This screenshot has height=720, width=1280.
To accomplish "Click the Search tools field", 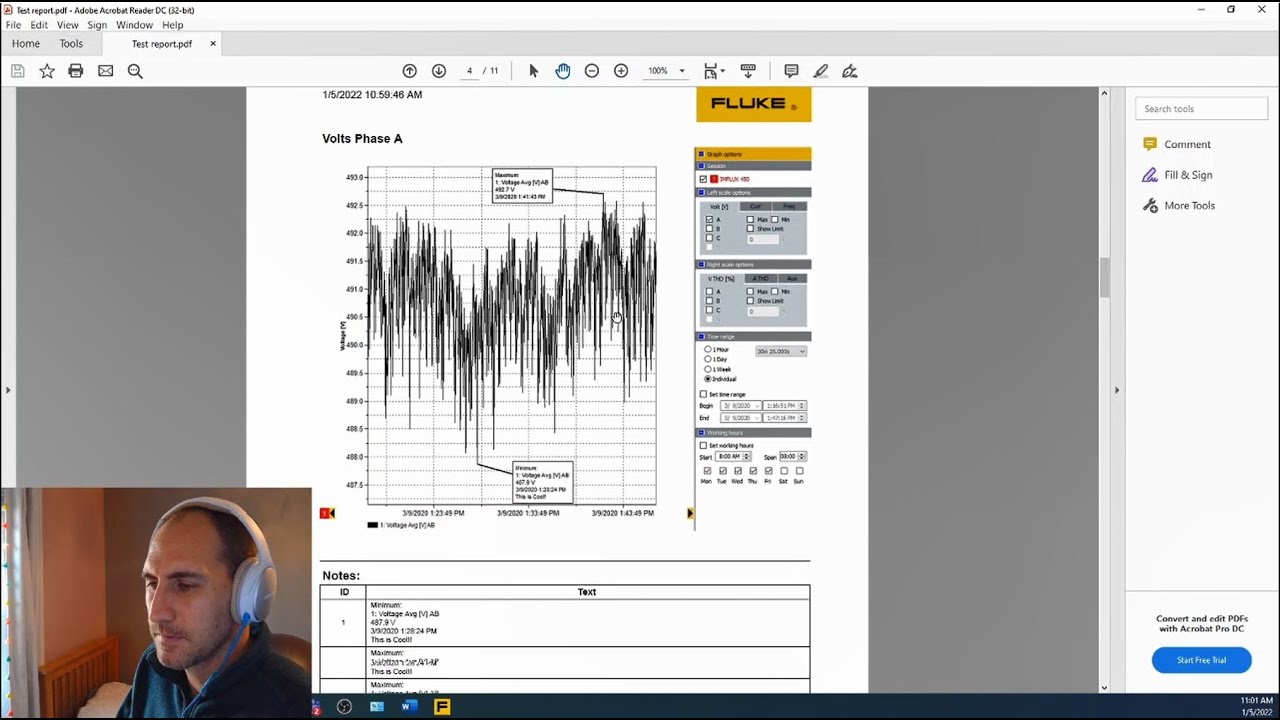I will (x=1202, y=109).
